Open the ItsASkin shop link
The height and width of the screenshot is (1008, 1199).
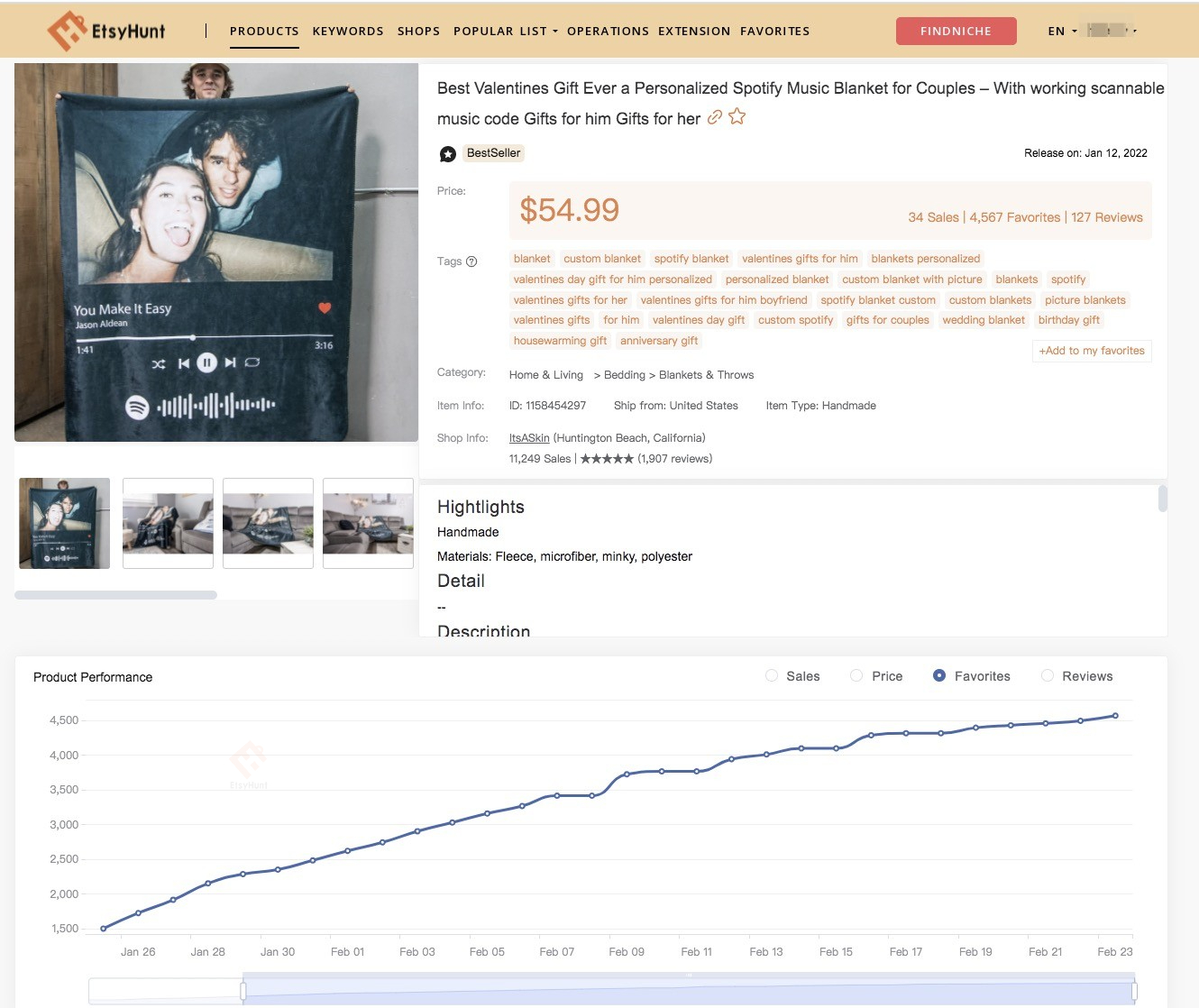click(529, 437)
